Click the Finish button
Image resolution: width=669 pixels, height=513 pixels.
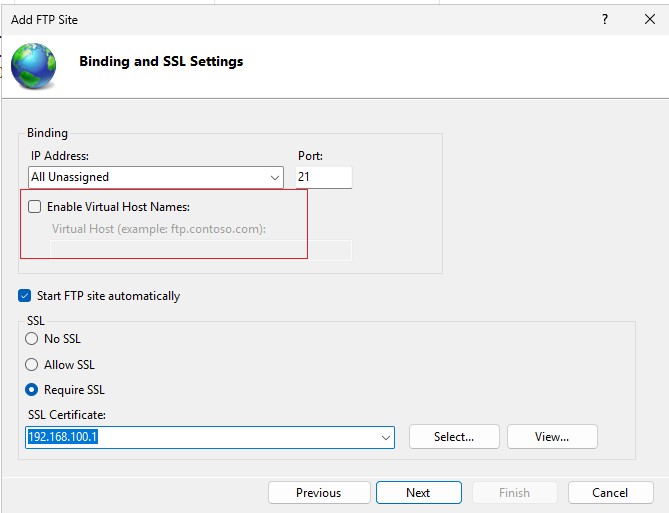[515, 493]
